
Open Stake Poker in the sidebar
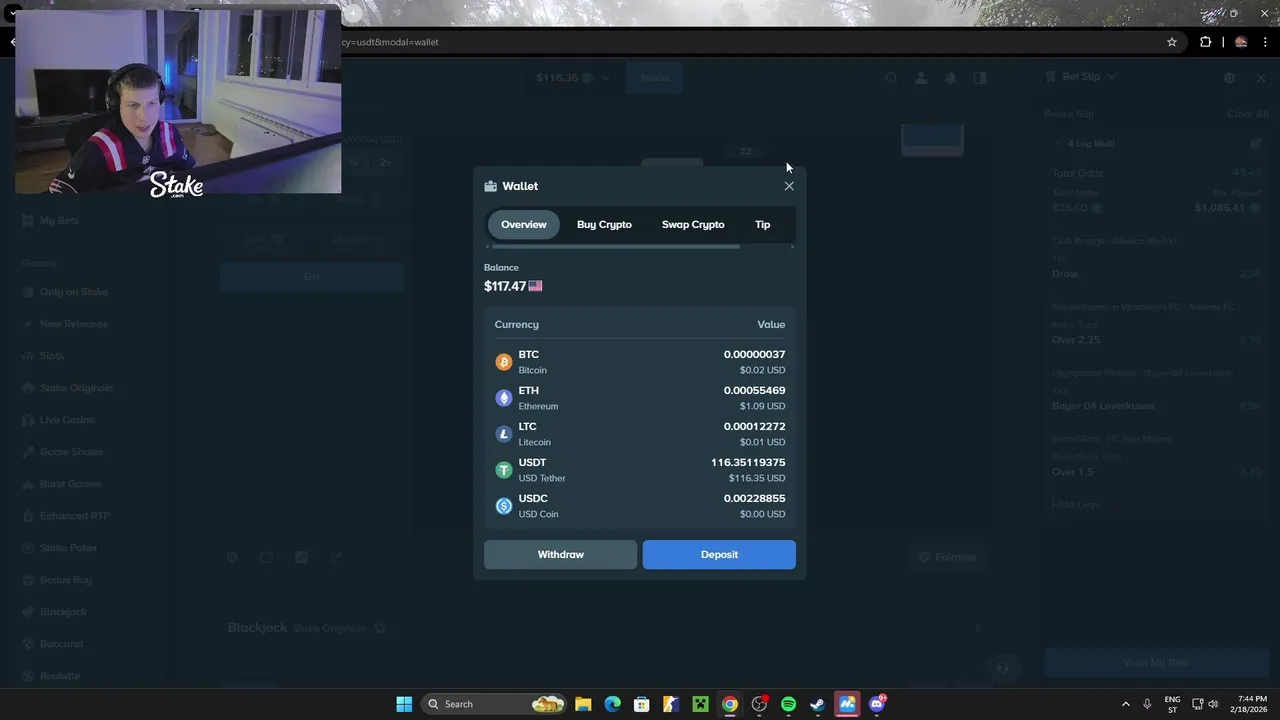tap(69, 548)
